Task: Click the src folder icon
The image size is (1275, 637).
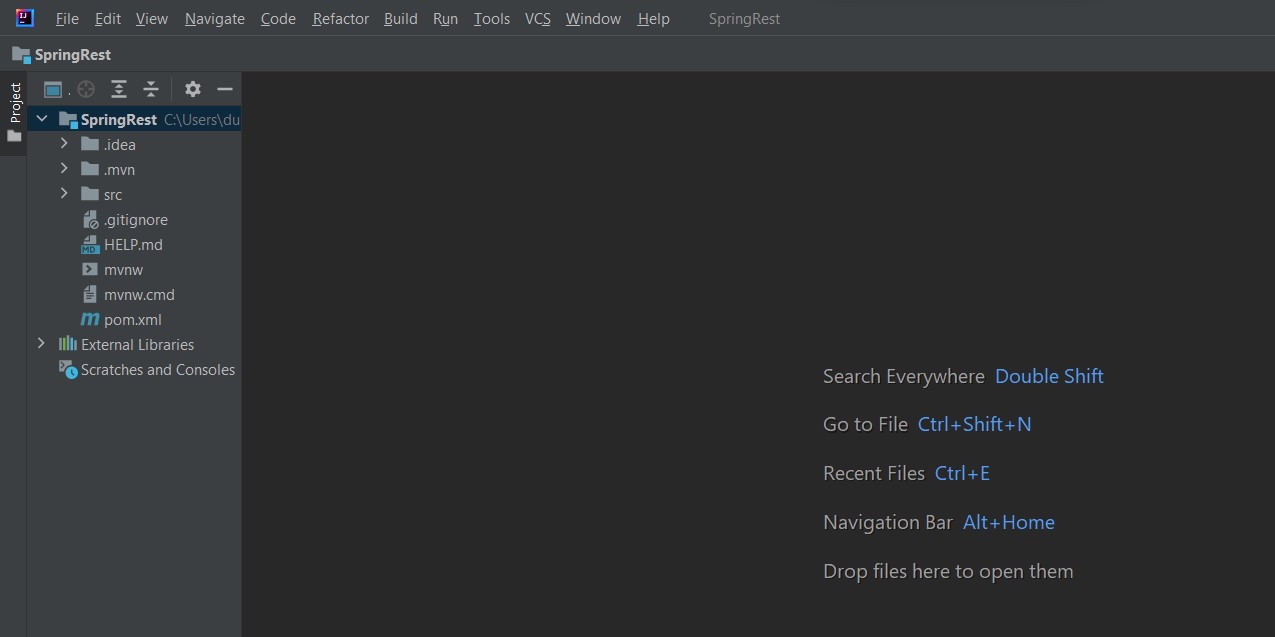Action: [x=90, y=194]
